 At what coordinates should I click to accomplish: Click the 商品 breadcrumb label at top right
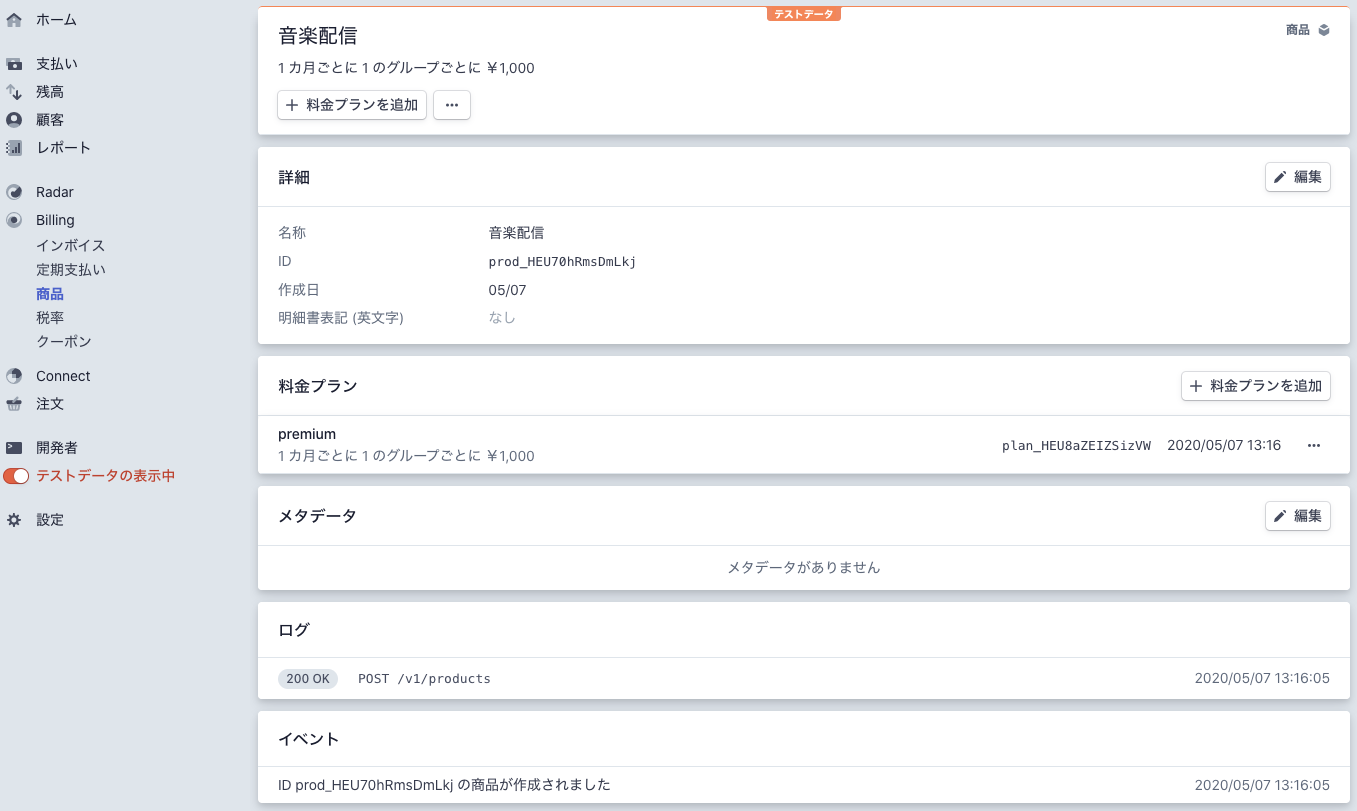1298,30
